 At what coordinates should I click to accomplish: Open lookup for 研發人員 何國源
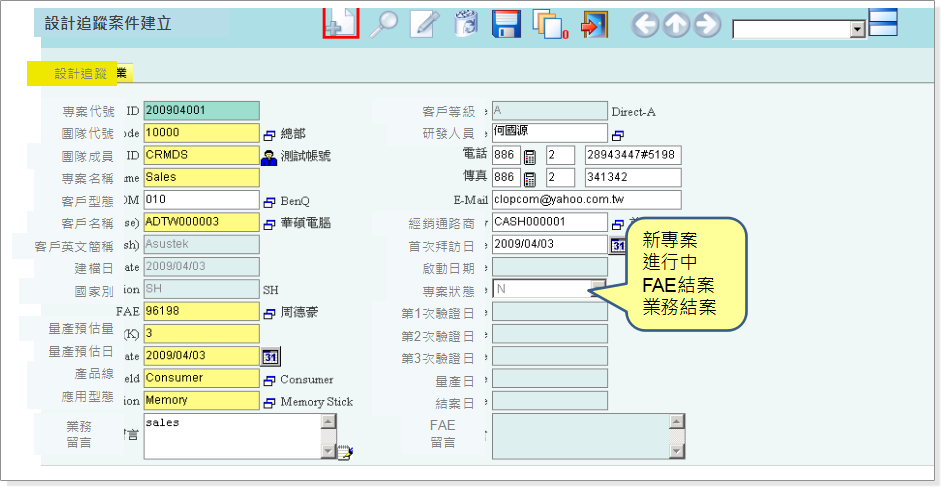(617, 135)
